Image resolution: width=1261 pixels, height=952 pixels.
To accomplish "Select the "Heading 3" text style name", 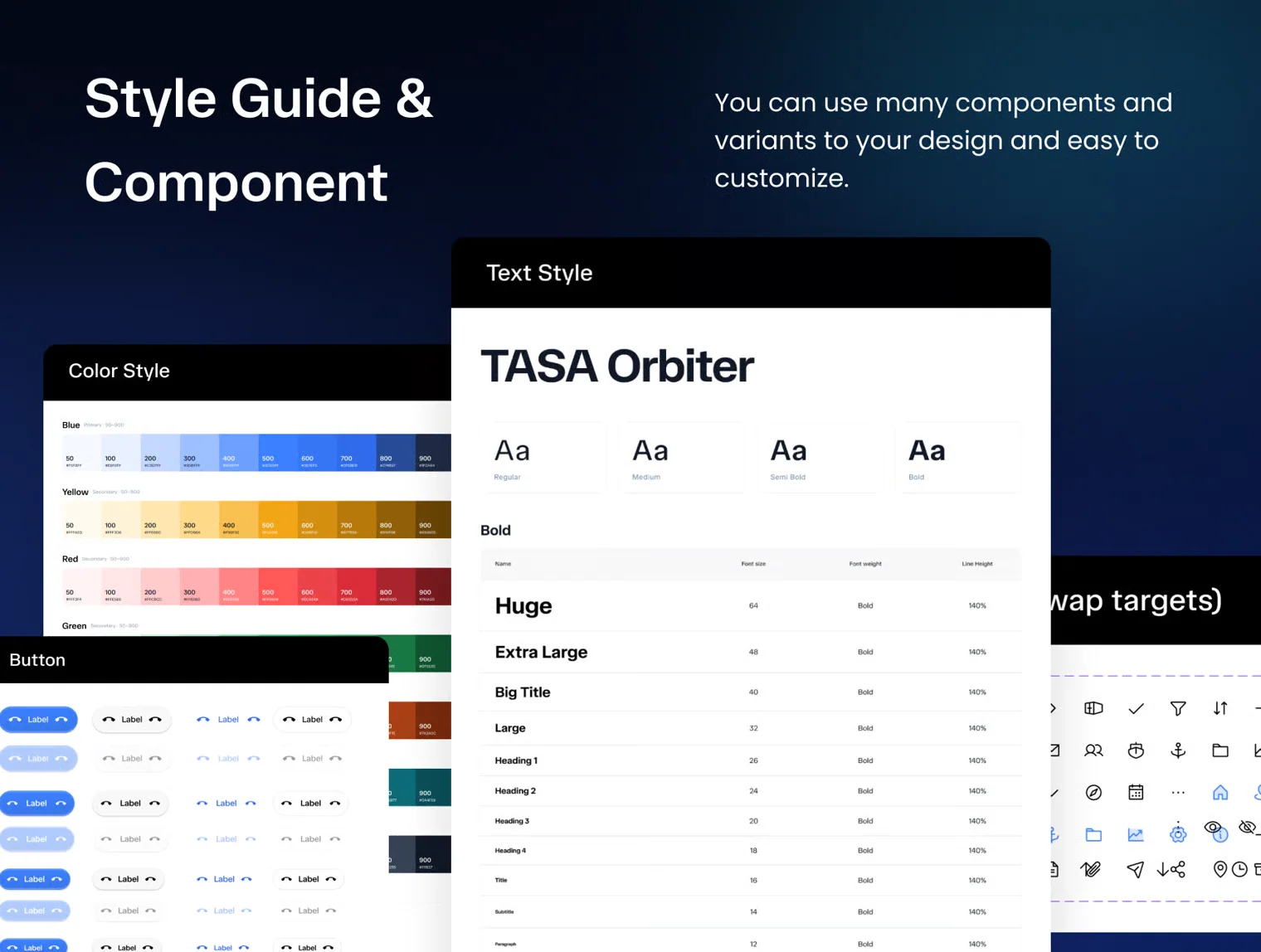I will pos(512,821).
